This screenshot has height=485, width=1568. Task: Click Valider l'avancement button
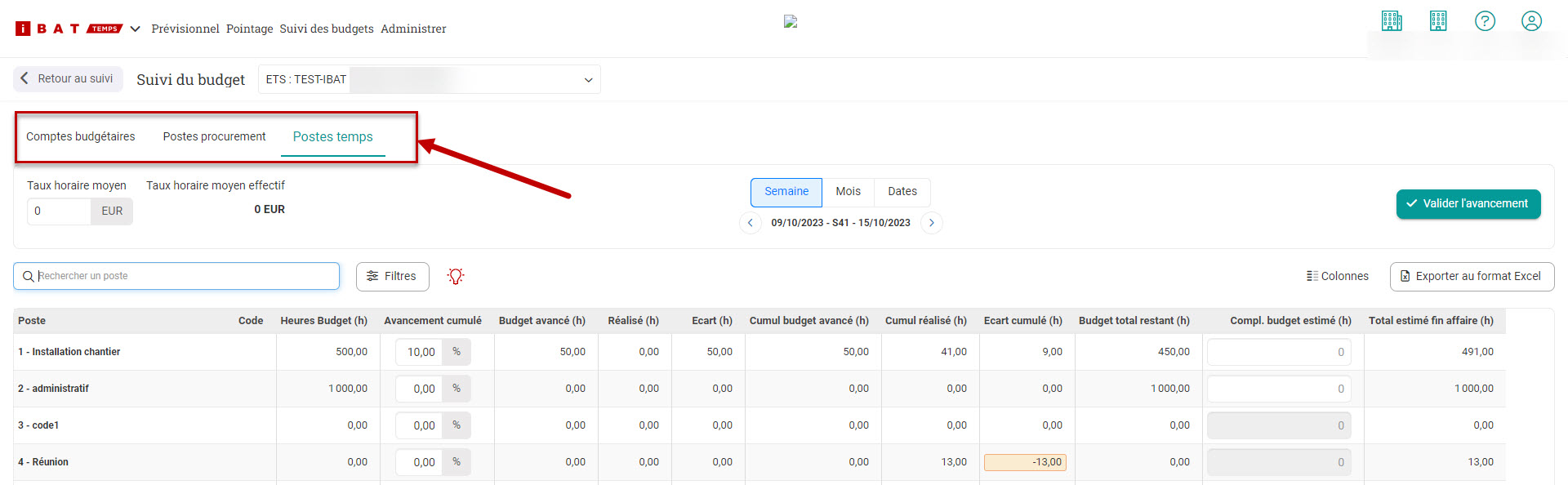click(x=1468, y=204)
